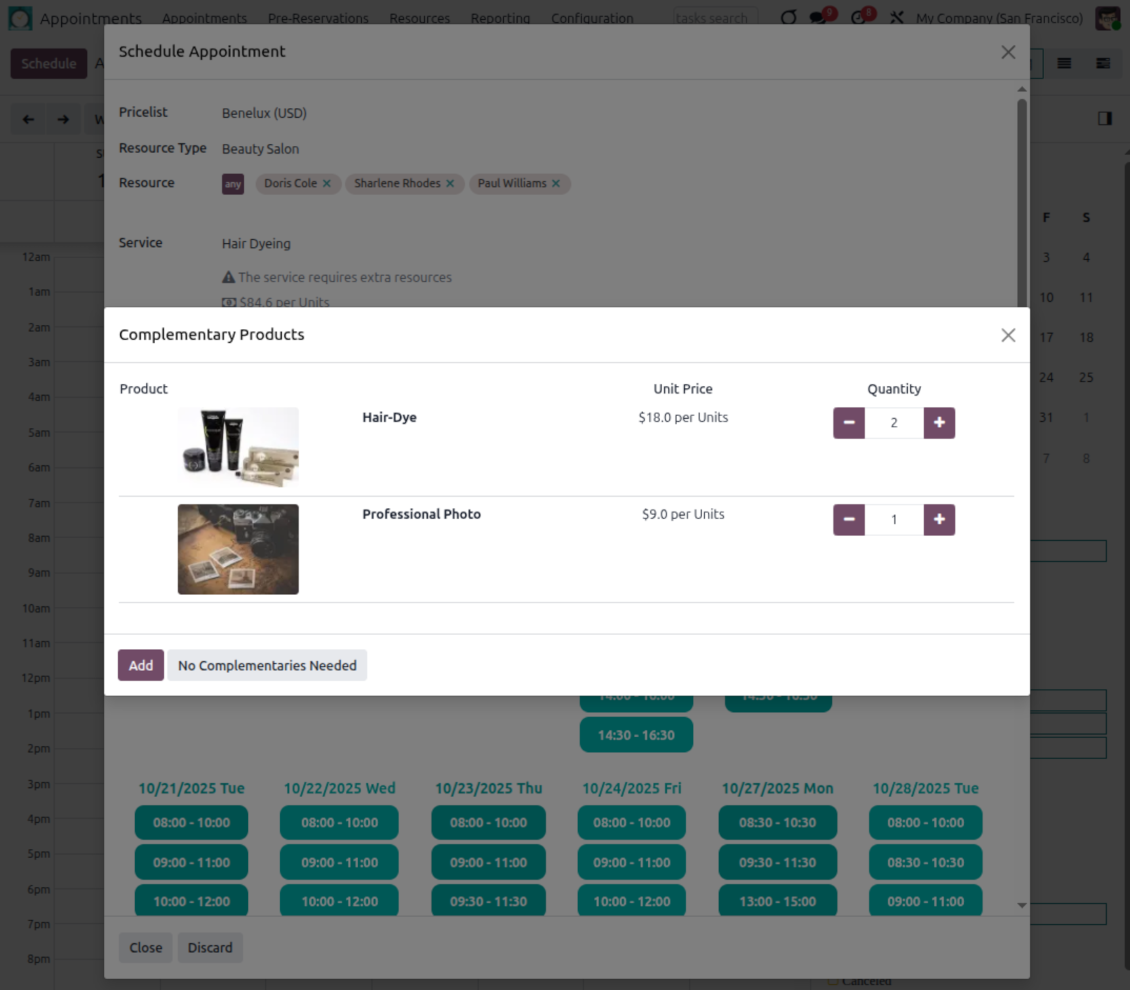Viewport: 1130px width, 990px height.
Task: Decrease Professional Photo quantity with minus button
Action: coord(849,520)
